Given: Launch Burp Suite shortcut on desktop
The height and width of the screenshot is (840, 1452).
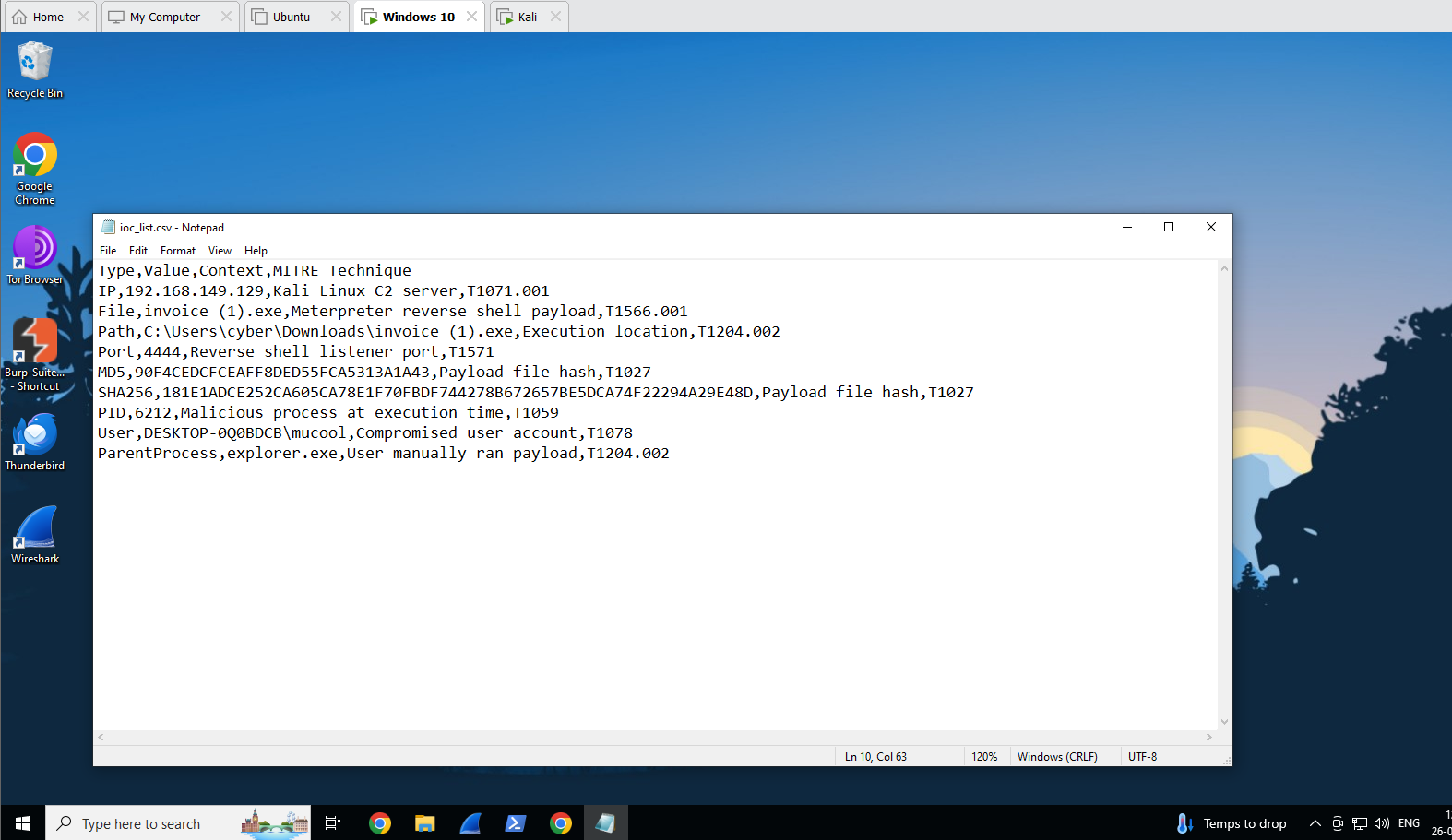Looking at the screenshot, I should [35, 355].
